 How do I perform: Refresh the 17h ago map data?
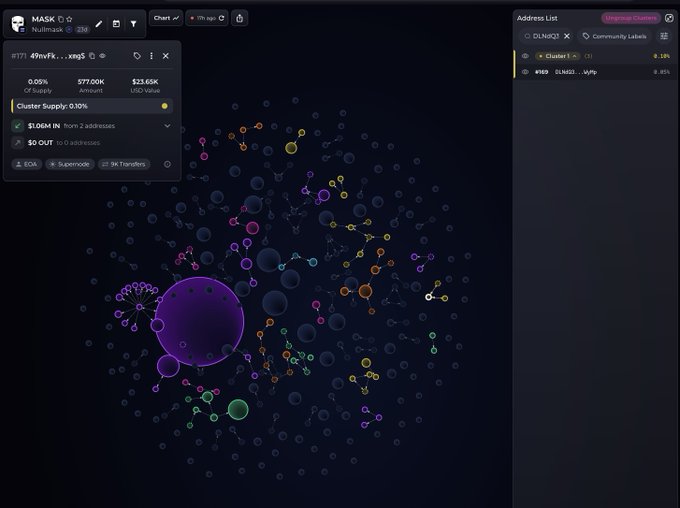[222, 18]
